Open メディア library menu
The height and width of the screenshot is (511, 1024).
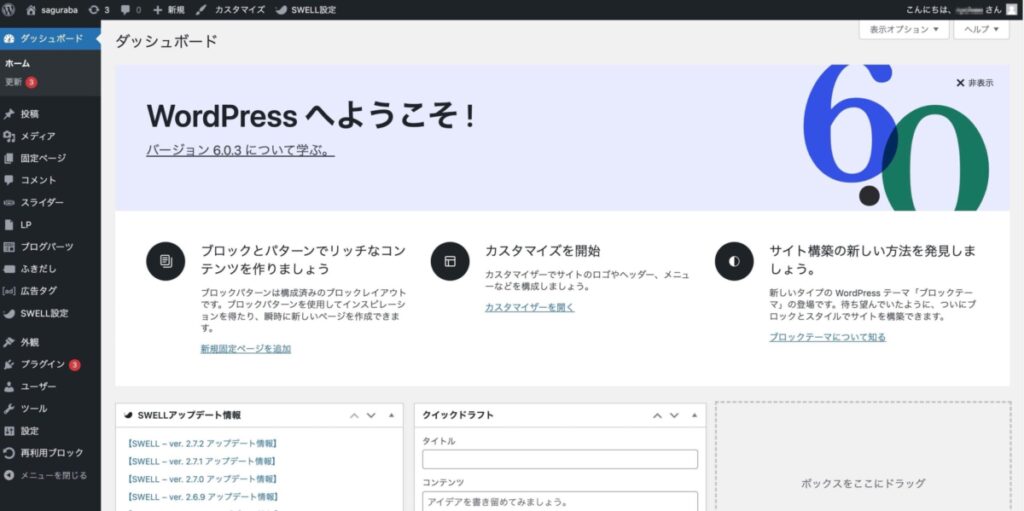(50, 136)
